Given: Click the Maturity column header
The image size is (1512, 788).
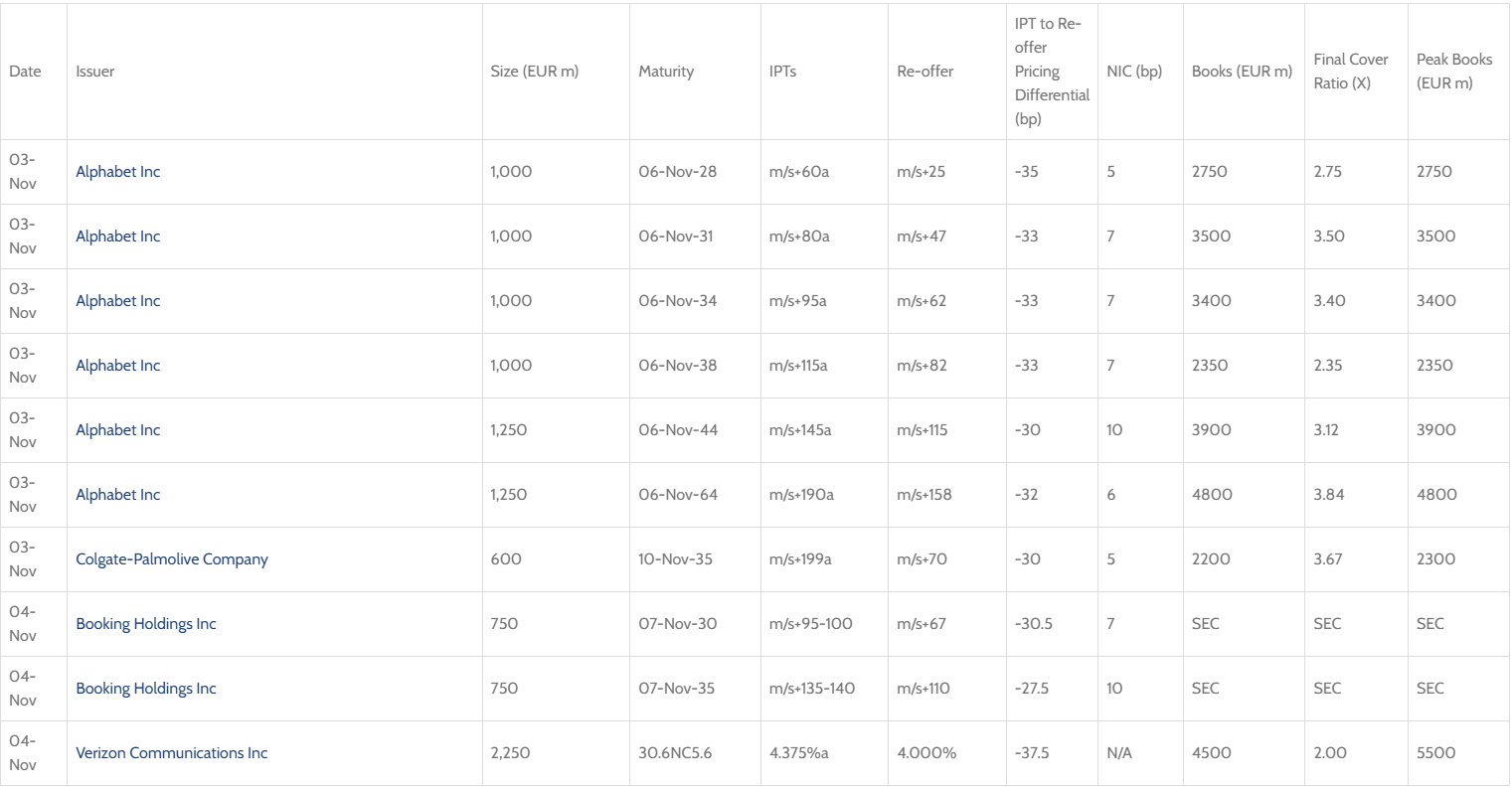Looking at the screenshot, I should click(x=666, y=72).
